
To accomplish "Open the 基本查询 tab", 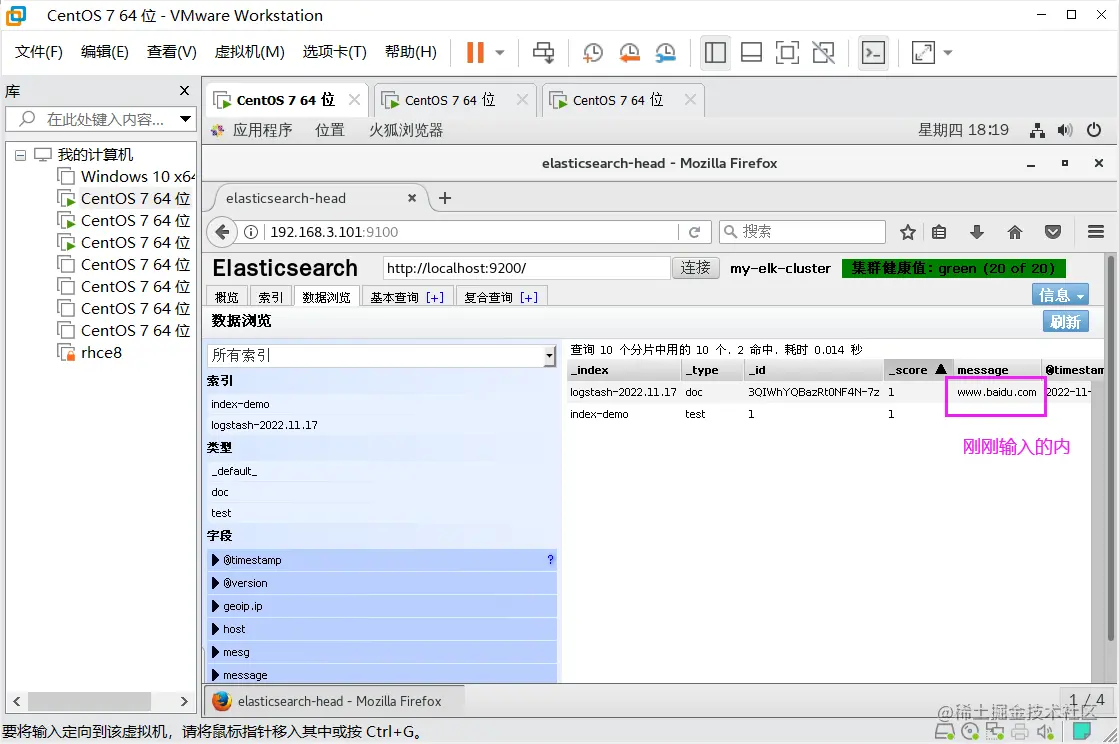I will (407, 297).
